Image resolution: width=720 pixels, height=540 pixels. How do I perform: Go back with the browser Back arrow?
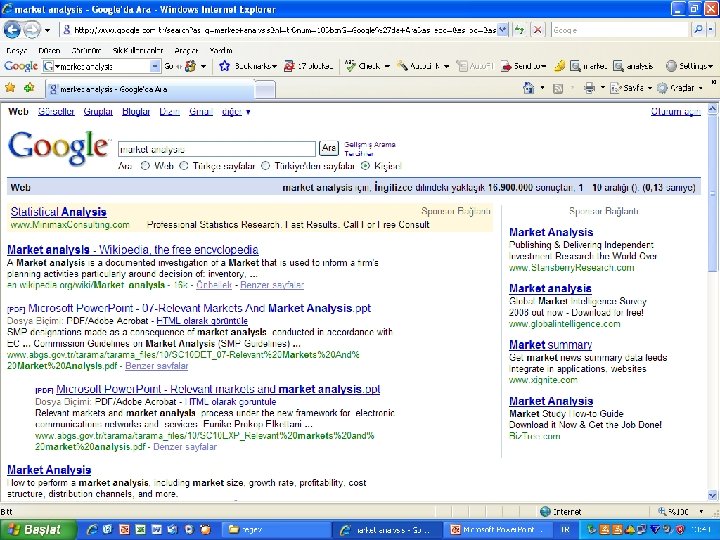12,30
